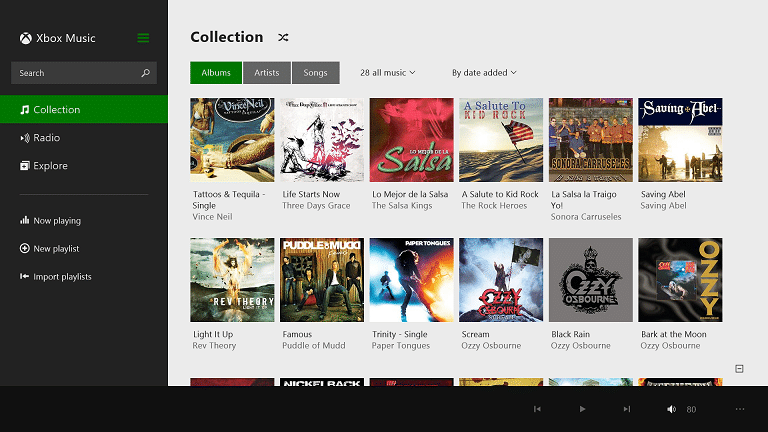This screenshot has height=432, width=768.
Task: Click the volume level value 80
Action: pyautogui.click(x=691, y=409)
